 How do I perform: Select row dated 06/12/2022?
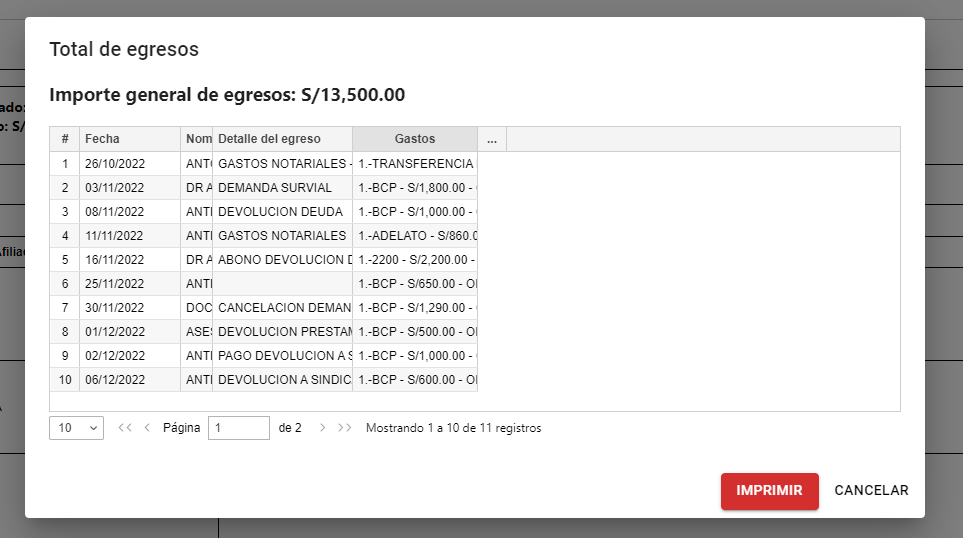tap(115, 380)
